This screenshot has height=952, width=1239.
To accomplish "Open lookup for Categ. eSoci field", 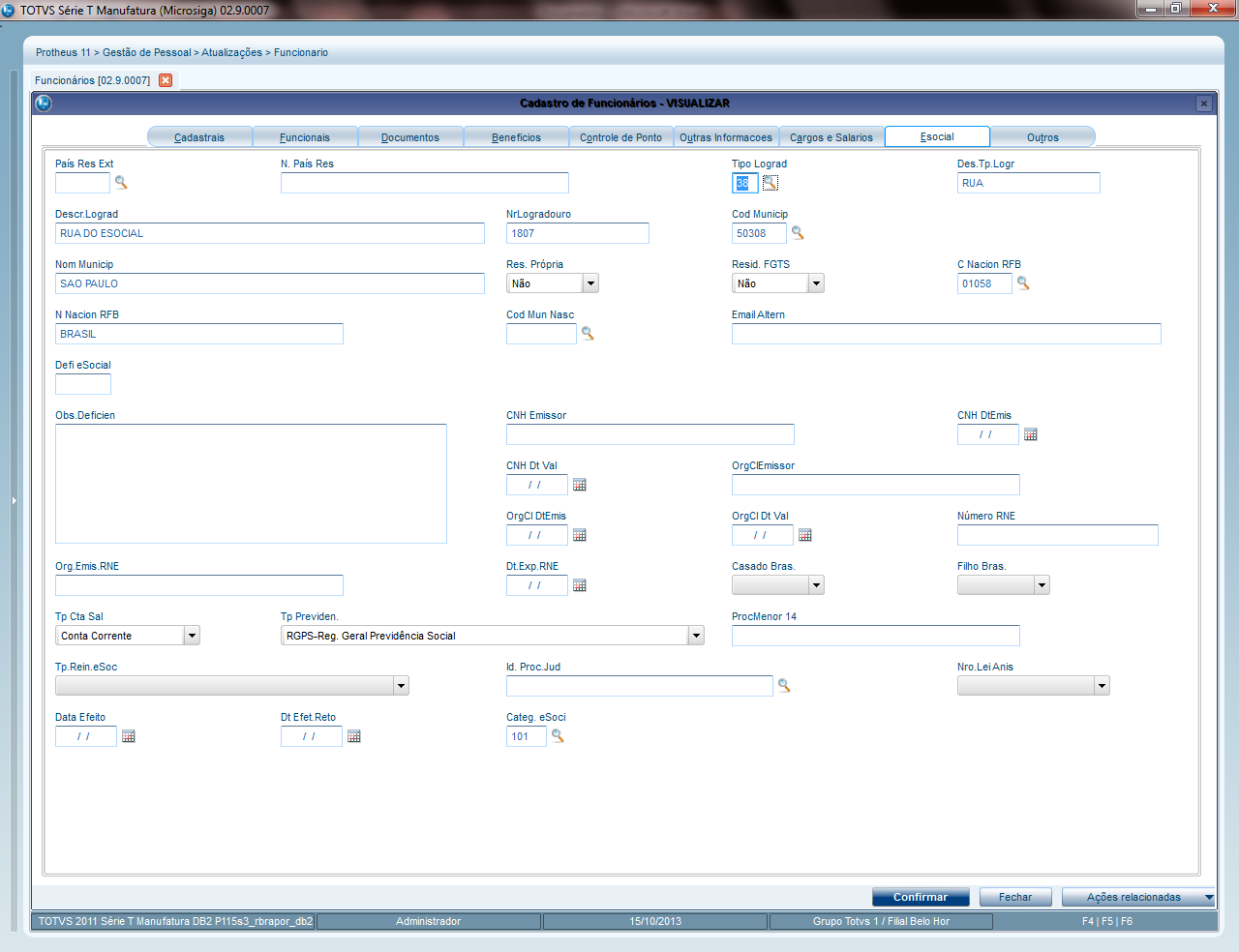I will tap(558, 736).
